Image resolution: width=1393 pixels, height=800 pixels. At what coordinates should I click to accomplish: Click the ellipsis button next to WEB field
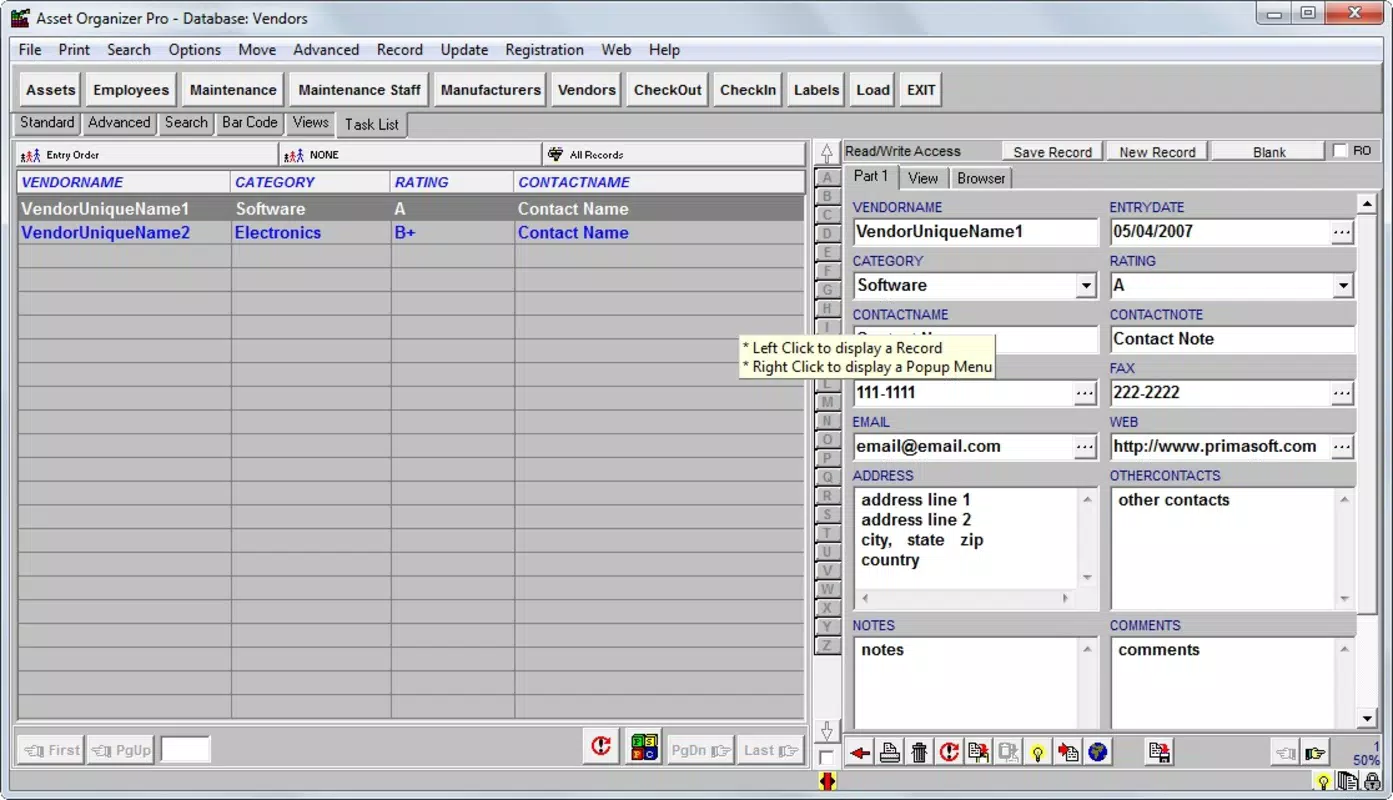[x=1342, y=447]
